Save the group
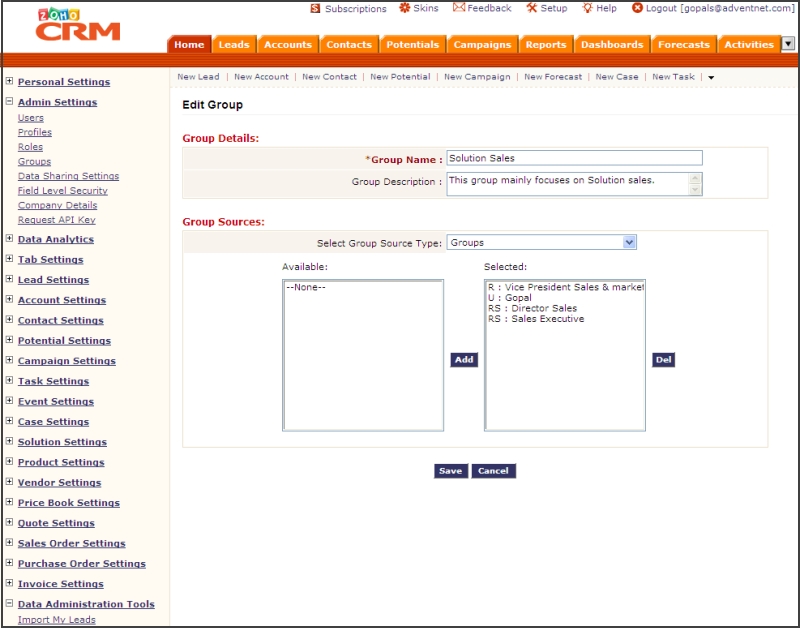 point(451,471)
